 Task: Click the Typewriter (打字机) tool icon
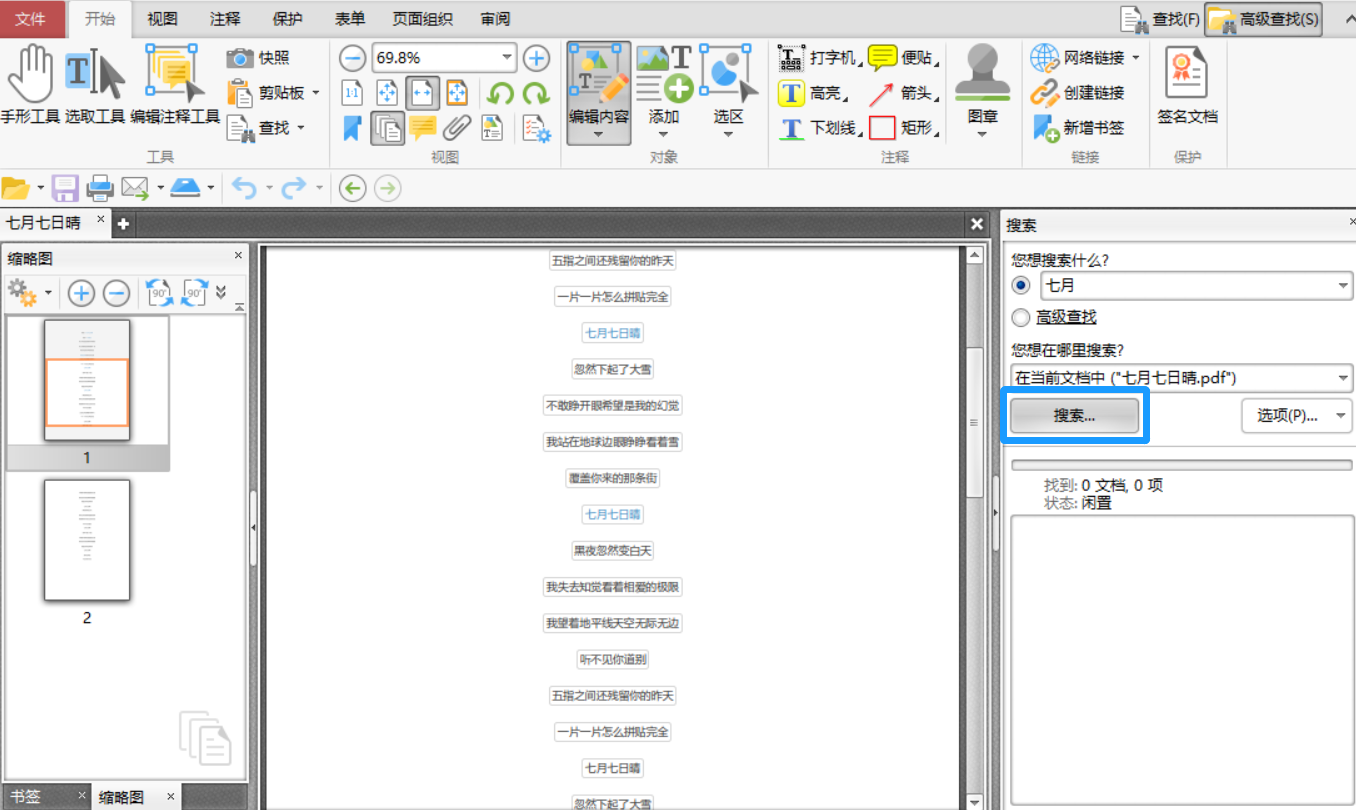tap(791, 58)
